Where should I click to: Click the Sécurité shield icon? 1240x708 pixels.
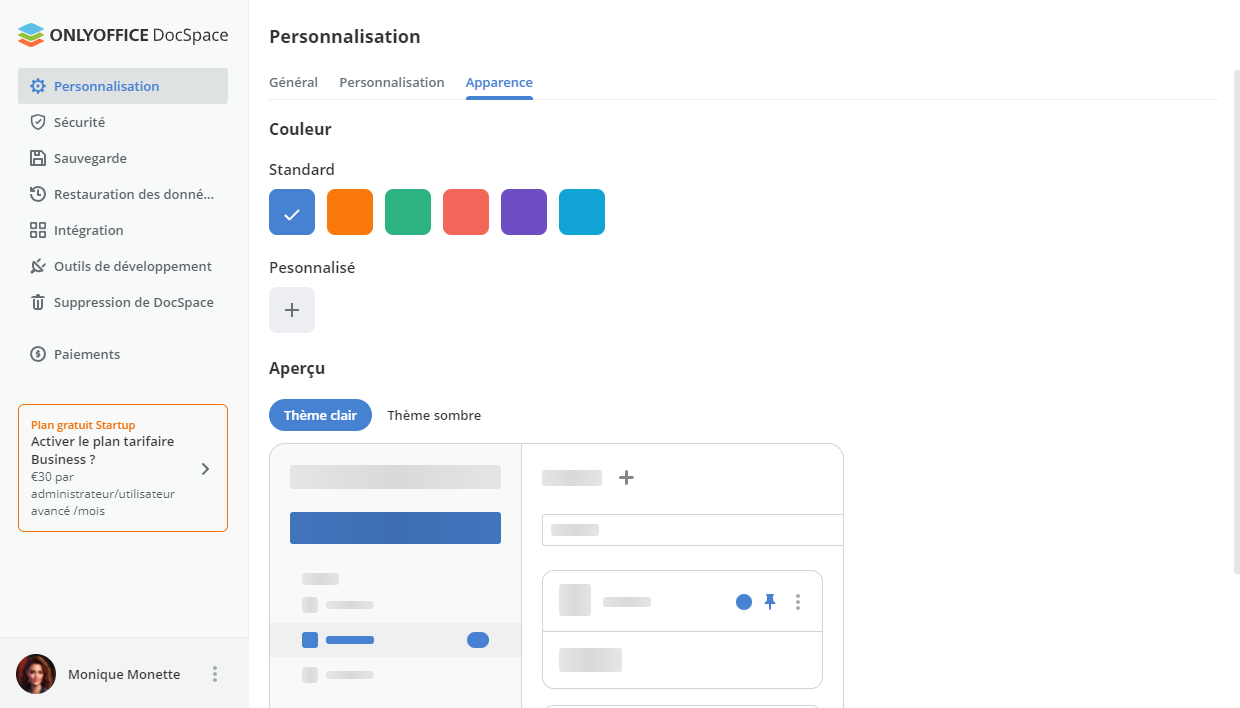tap(38, 122)
